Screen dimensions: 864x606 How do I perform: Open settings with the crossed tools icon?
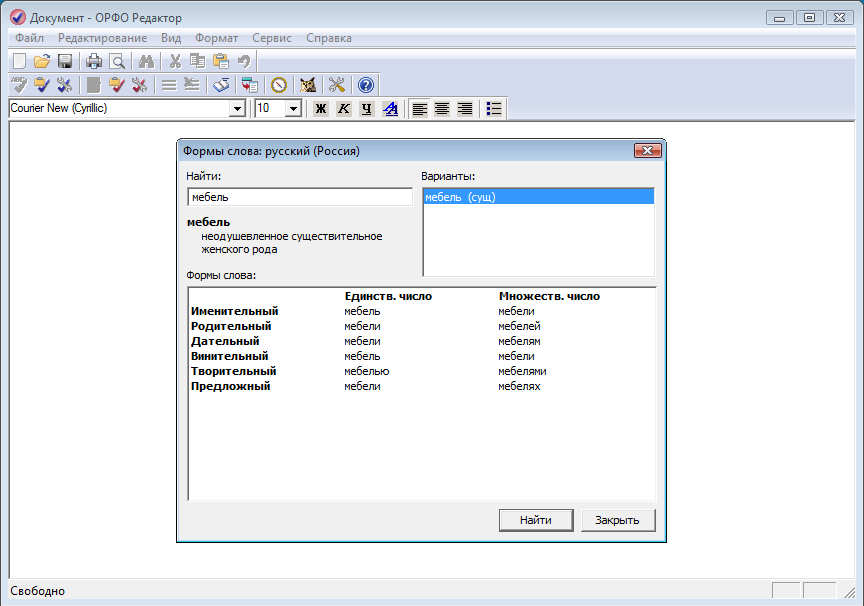[337, 85]
